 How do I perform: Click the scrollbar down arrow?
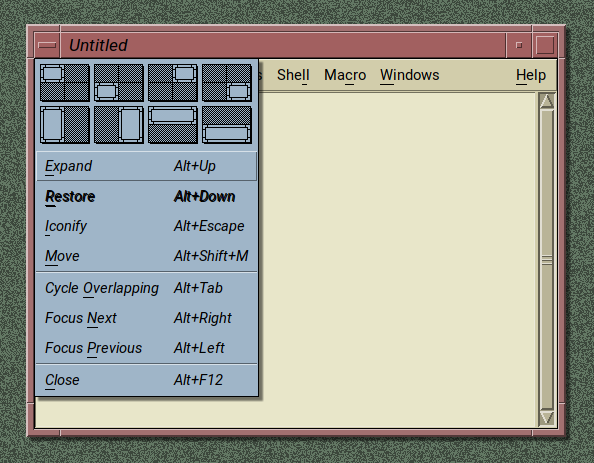pos(546,418)
